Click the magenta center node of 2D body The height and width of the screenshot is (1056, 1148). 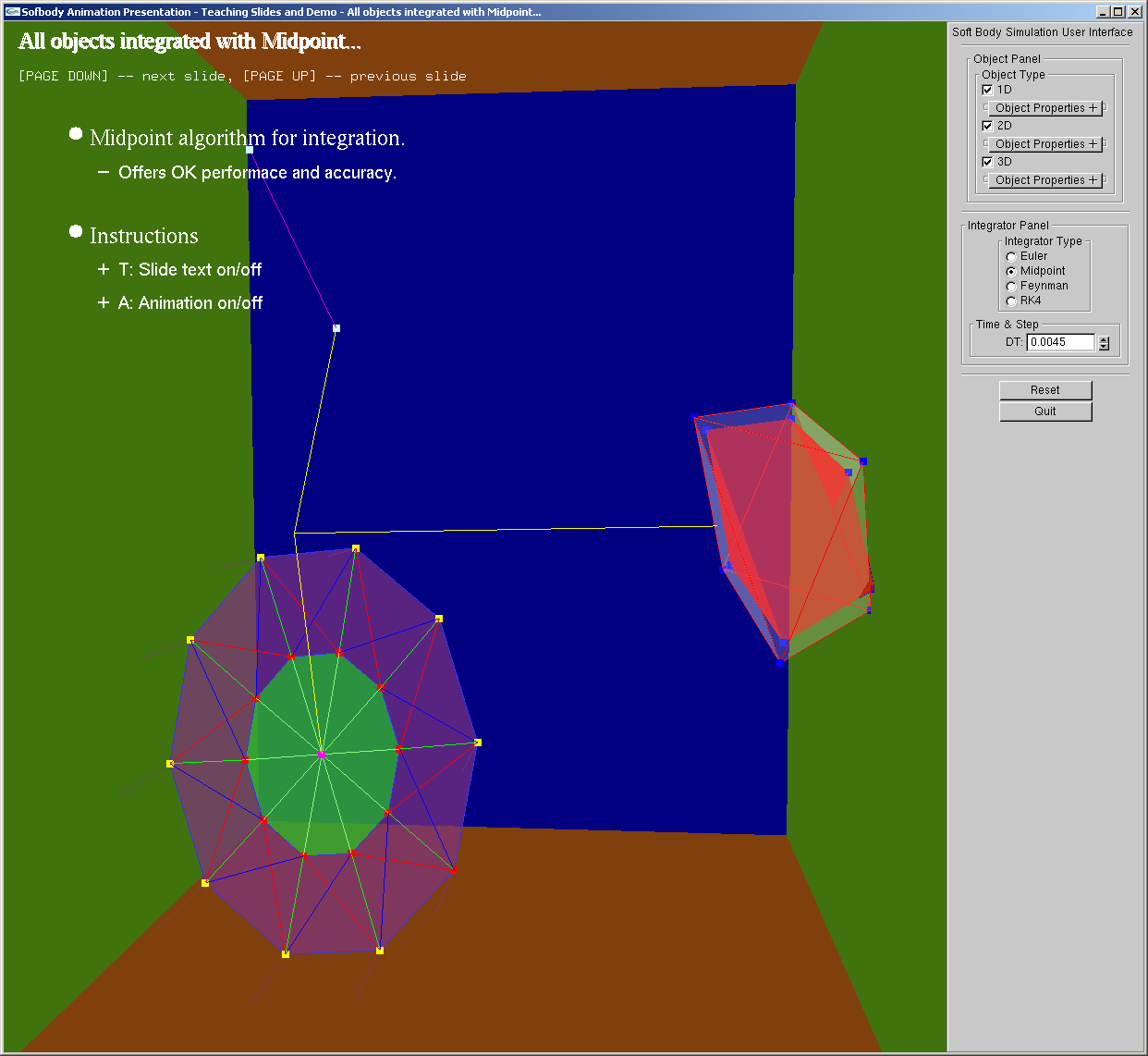click(321, 755)
